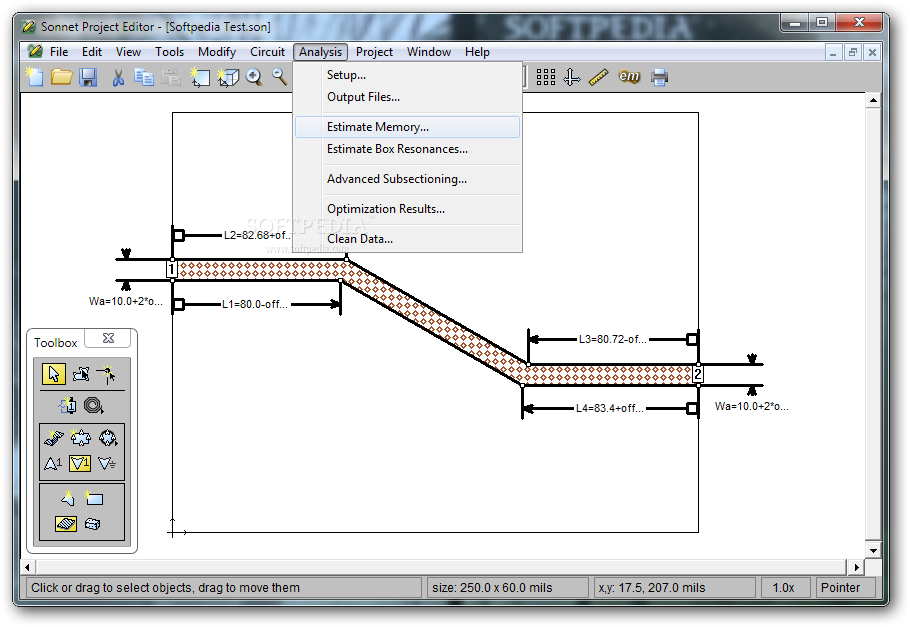Zoom out with the minus magnifier icon
Image resolution: width=910 pixels, height=627 pixels.
tap(279, 77)
